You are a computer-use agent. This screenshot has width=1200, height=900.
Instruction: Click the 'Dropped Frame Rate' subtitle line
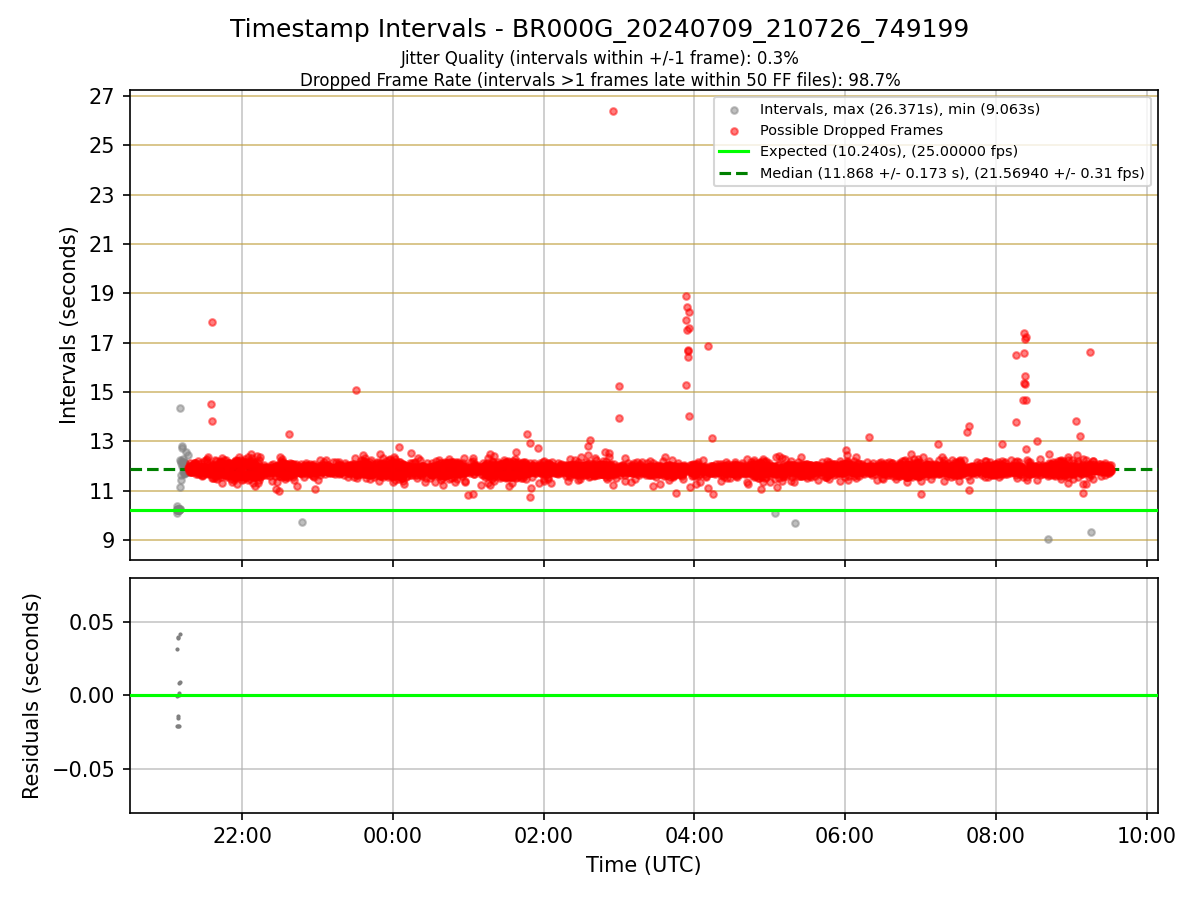point(599,80)
